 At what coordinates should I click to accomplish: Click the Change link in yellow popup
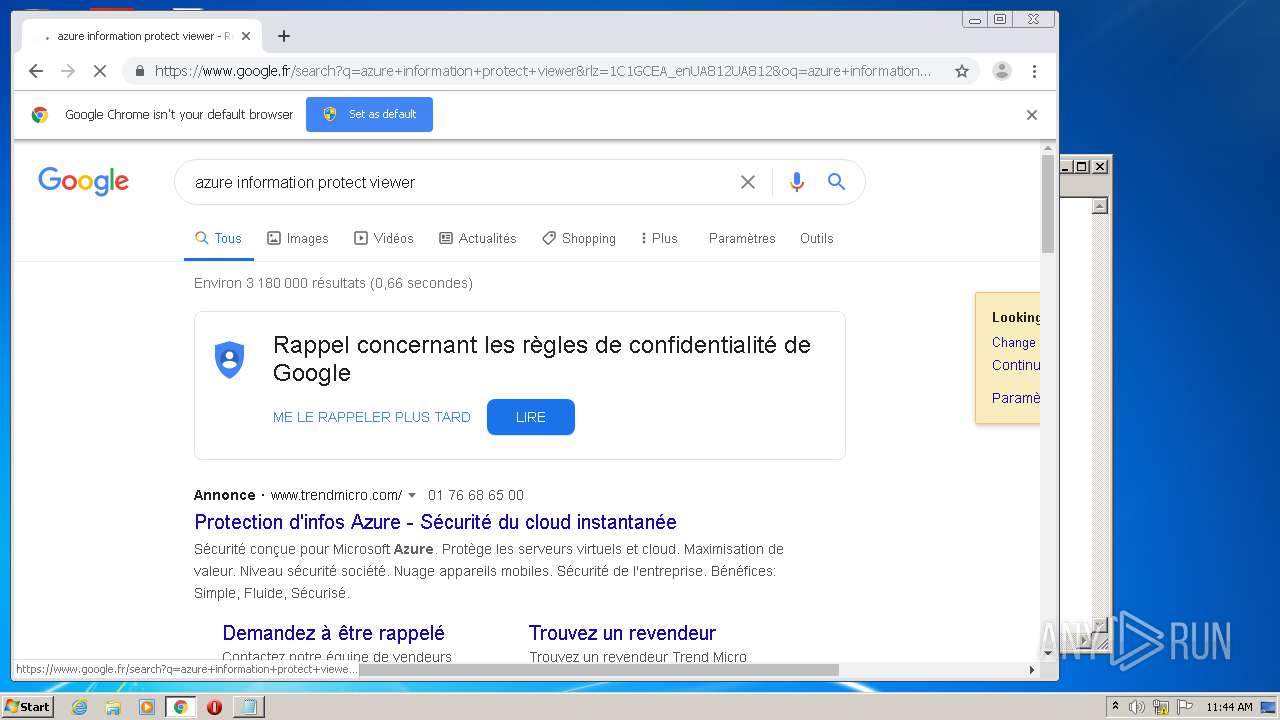pos(1014,342)
